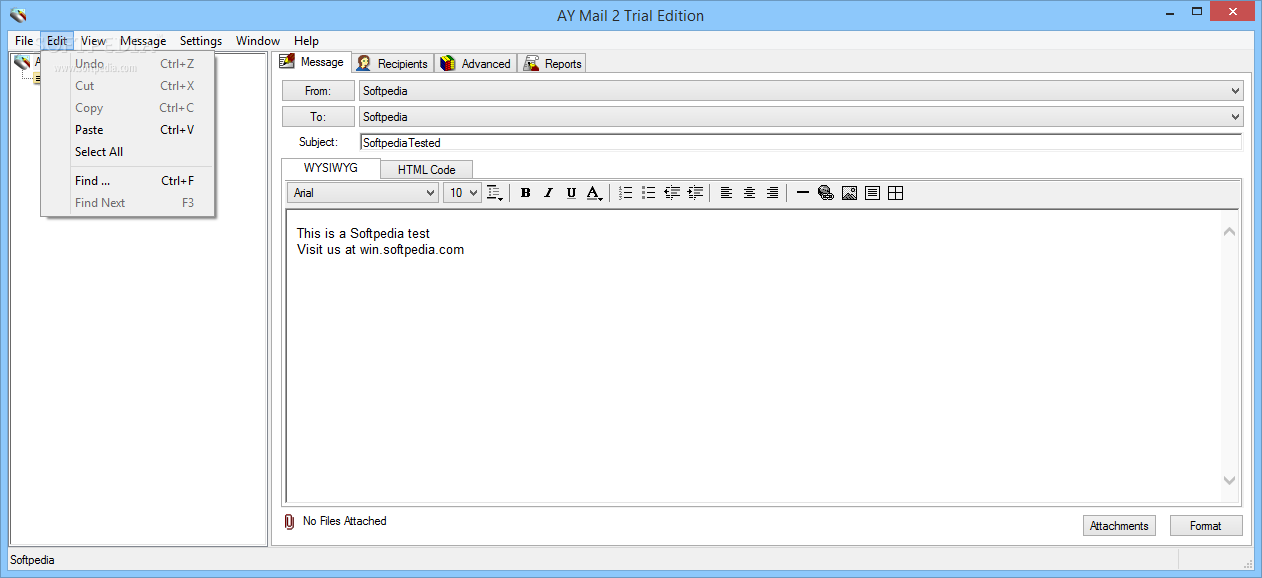Increase paragraph indent
The height and width of the screenshot is (578, 1262).
[695, 193]
